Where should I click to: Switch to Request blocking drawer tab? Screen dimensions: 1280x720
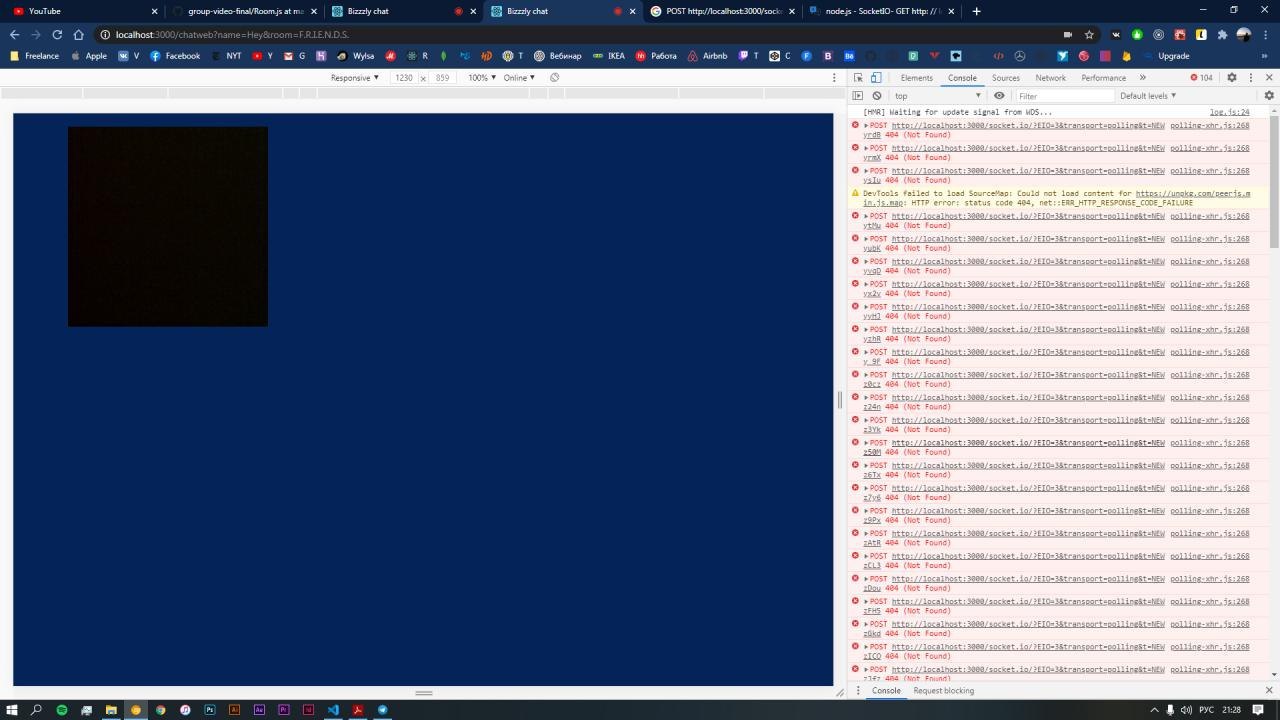(x=943, y=690)
